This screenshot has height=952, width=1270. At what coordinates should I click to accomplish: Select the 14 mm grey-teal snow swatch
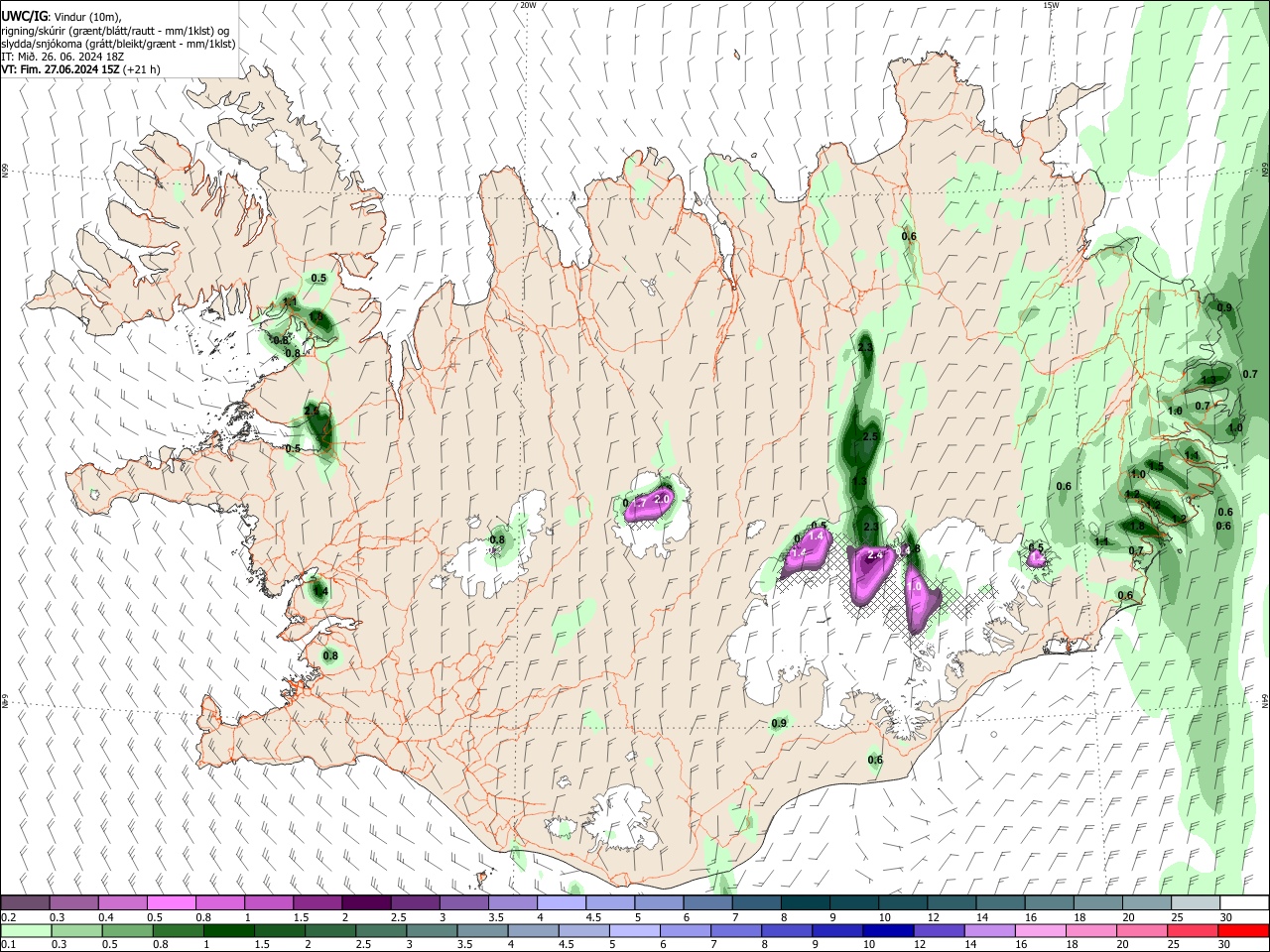pos(1000,902)
